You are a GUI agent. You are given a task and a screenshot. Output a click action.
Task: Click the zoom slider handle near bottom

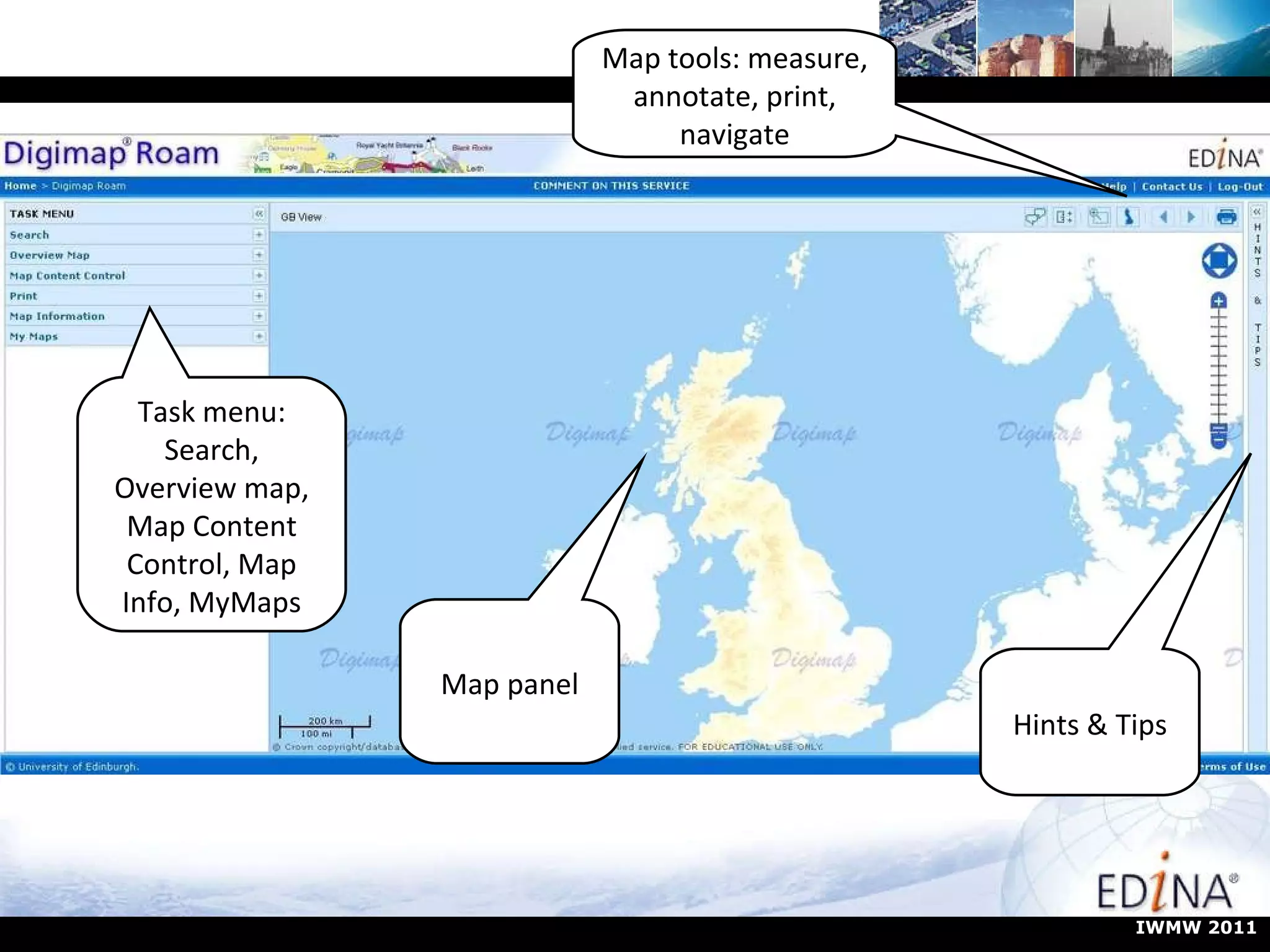pos(1219,428)
